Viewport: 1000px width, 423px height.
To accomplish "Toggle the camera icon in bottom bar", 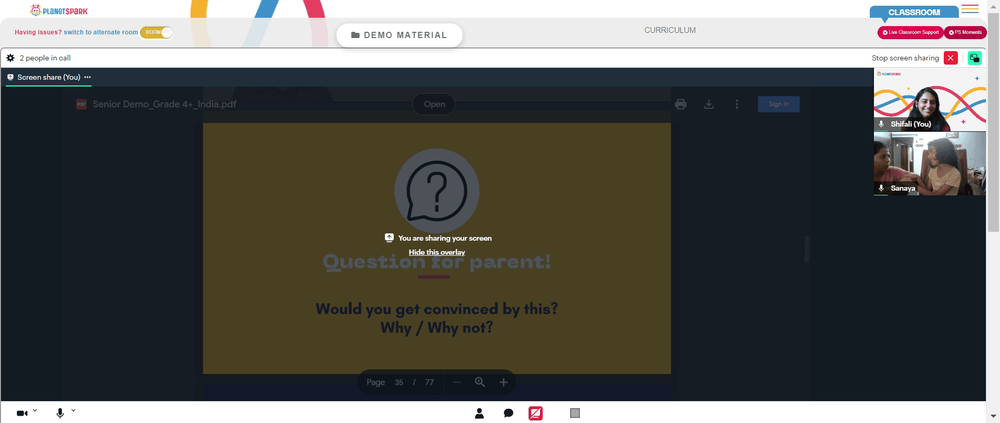I will coord(22,413).
